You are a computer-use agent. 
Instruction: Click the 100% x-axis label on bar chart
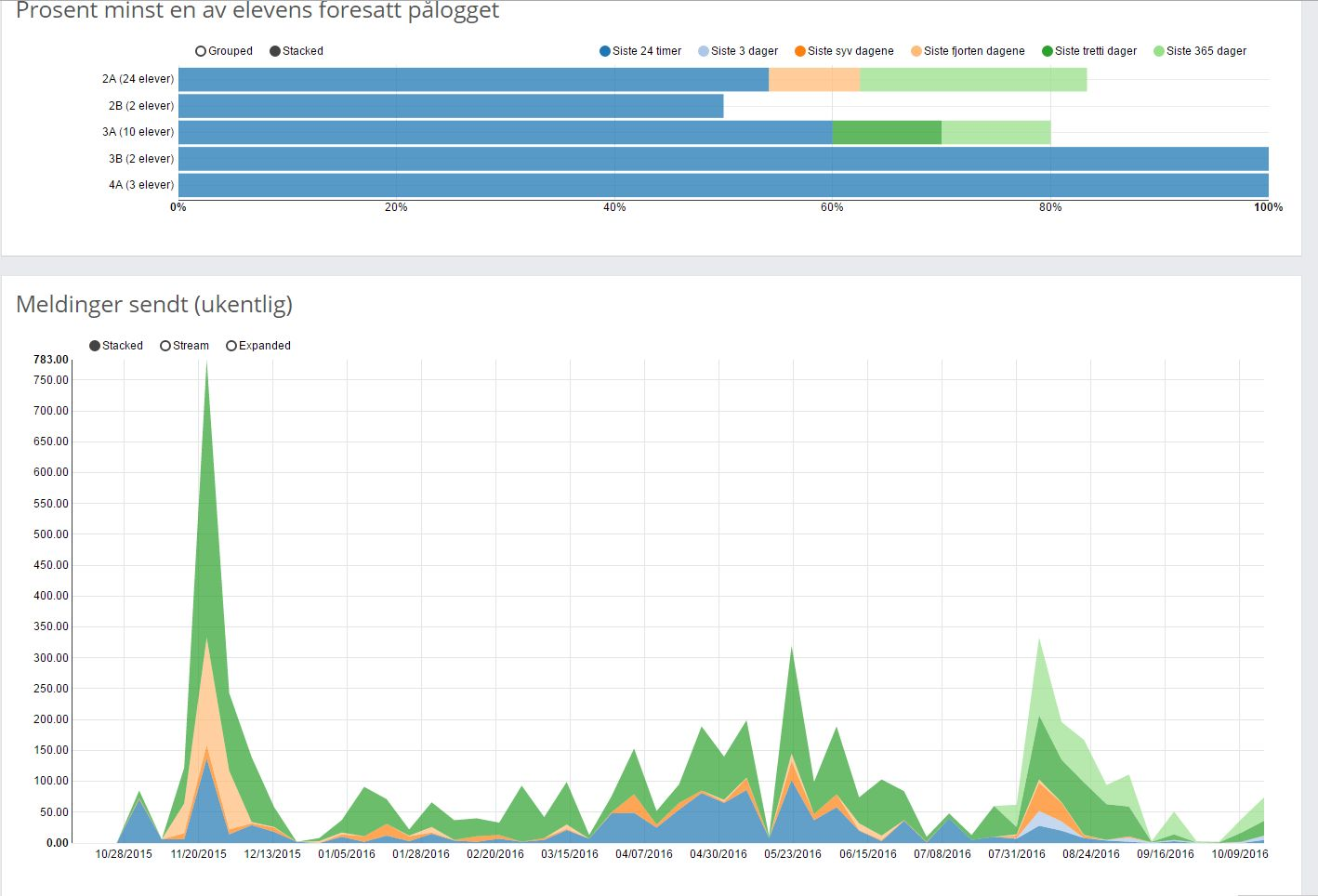pos(1269,207)
